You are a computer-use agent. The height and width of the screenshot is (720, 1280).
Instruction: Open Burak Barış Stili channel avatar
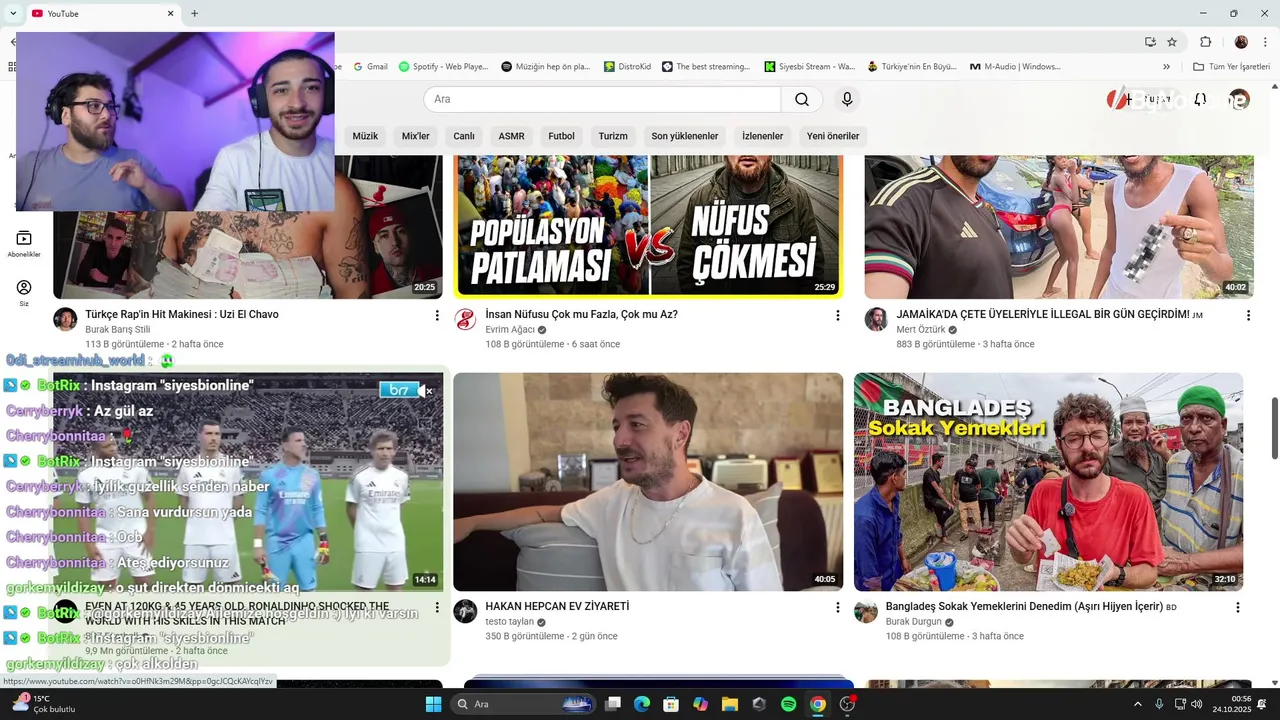point(65,319)
